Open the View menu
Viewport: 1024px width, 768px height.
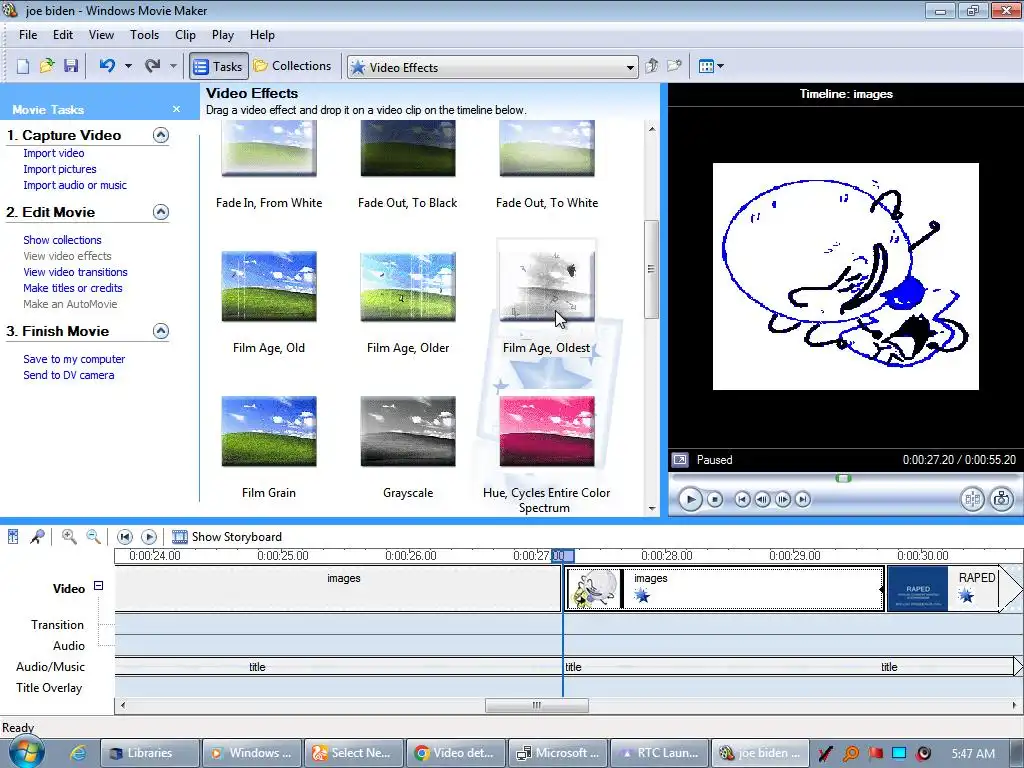coord(101,35)
